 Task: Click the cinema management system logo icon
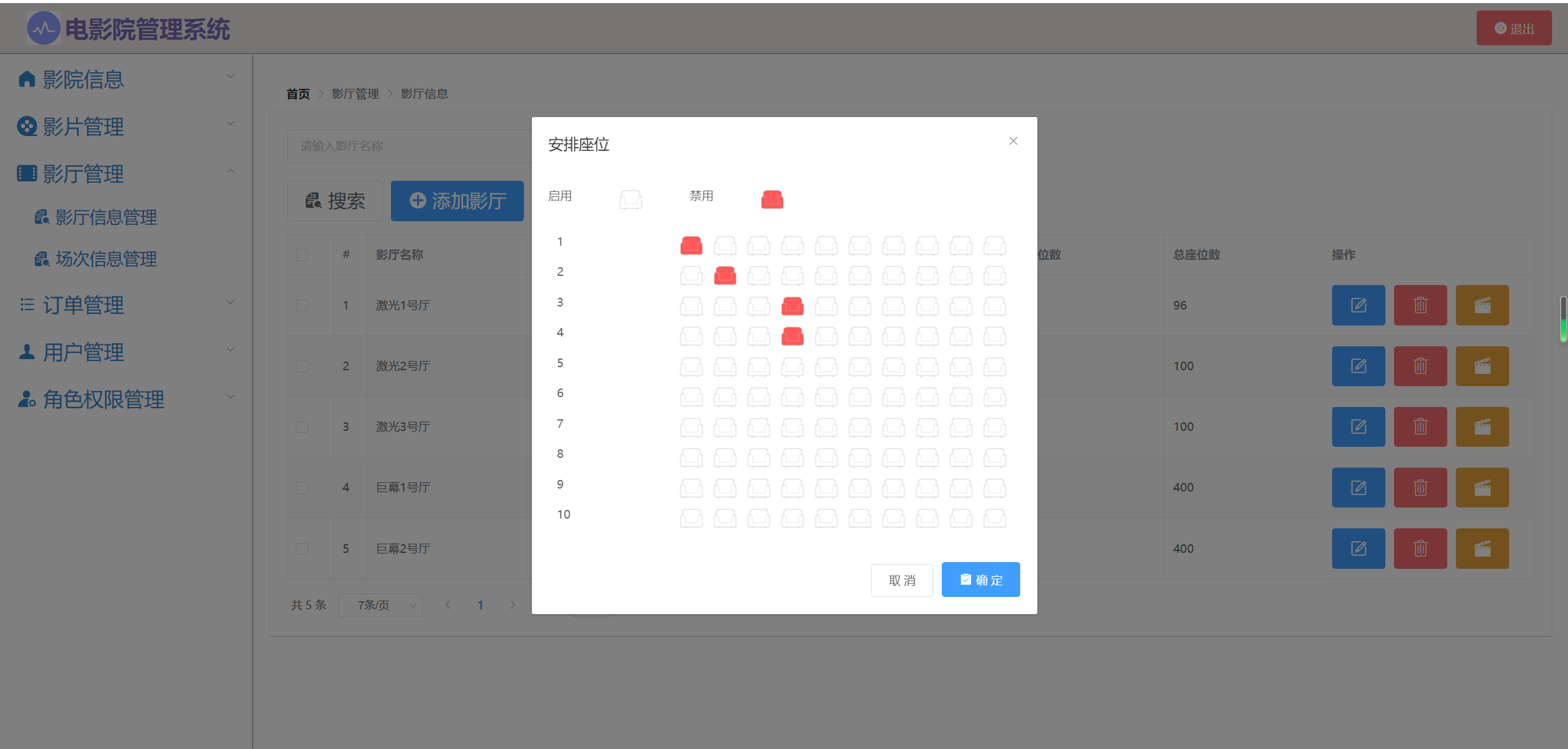point(44,28)
